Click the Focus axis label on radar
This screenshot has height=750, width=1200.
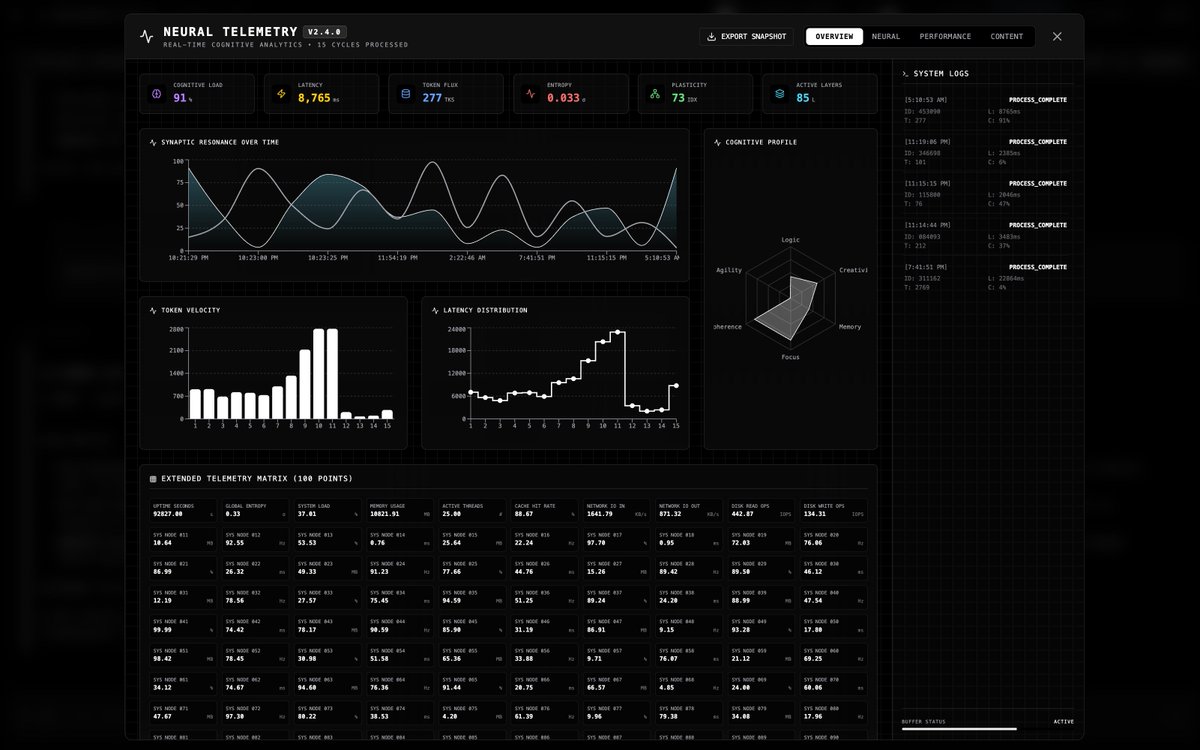790,356
